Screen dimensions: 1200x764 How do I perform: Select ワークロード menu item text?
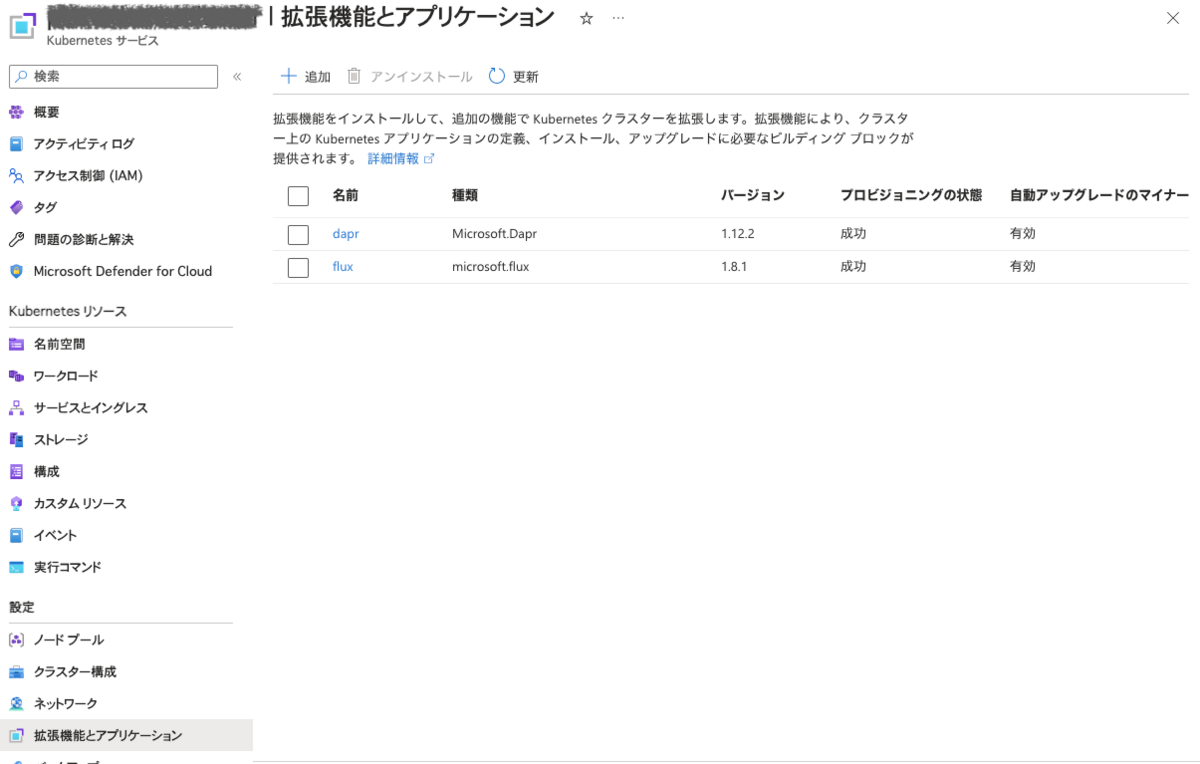tap(66, 376)
